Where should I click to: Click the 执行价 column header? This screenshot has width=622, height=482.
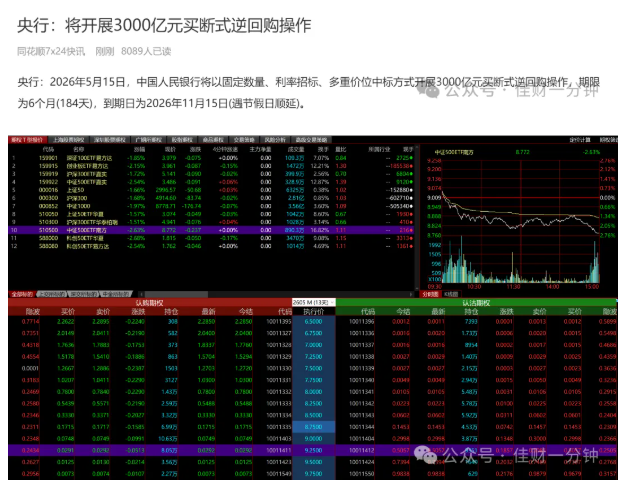pos(313,312)
